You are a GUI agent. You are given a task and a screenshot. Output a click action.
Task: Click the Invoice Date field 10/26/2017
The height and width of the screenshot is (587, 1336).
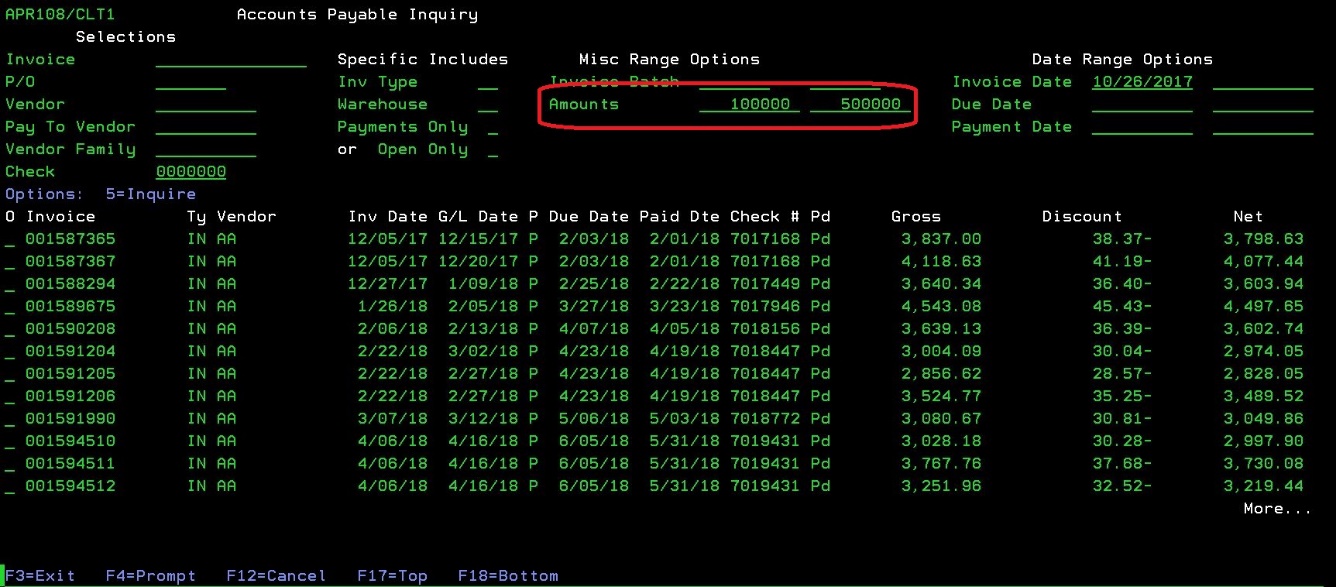(1142, 83)
